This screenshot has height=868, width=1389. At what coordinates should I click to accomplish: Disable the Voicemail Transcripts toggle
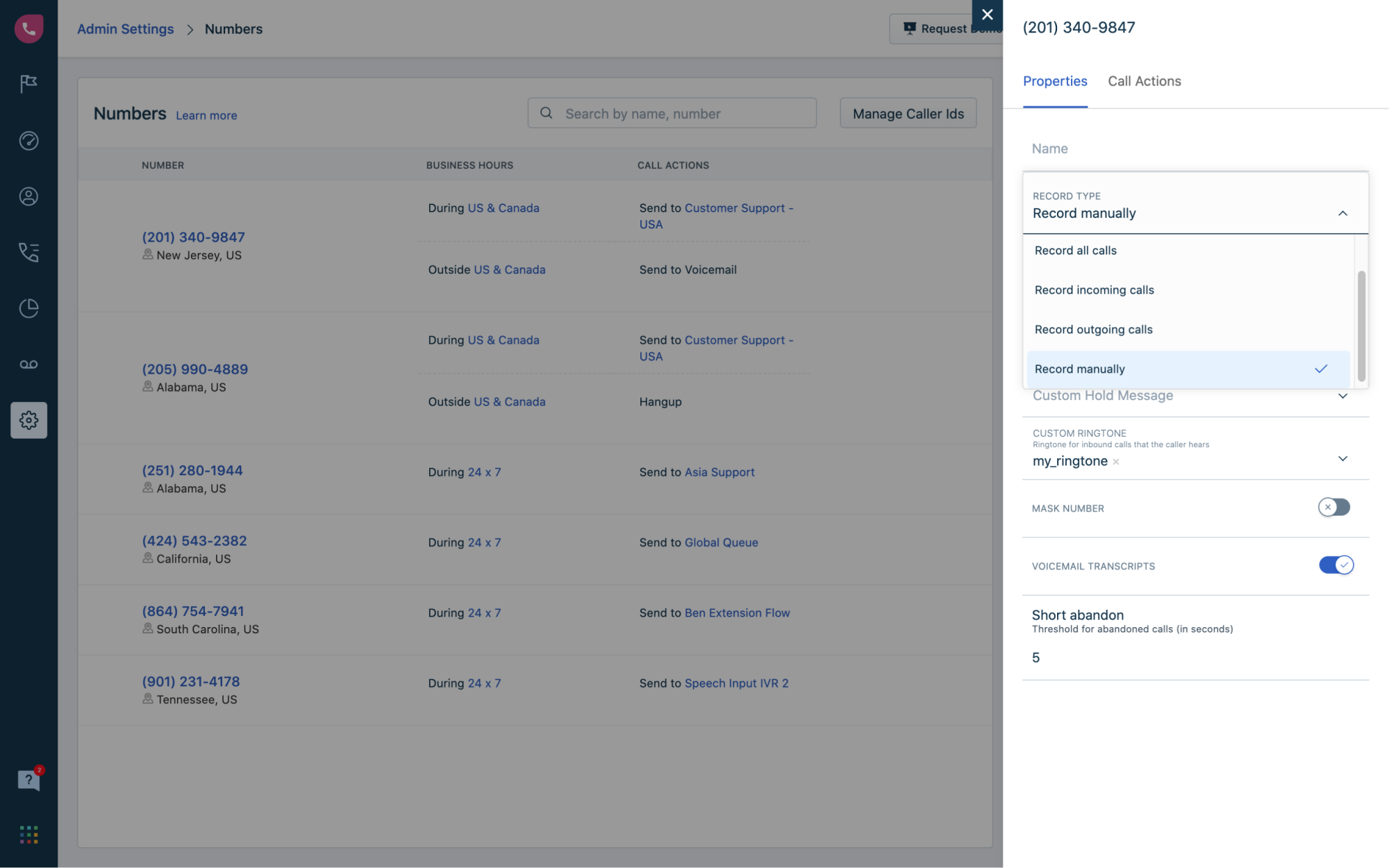coord(1336,565)
